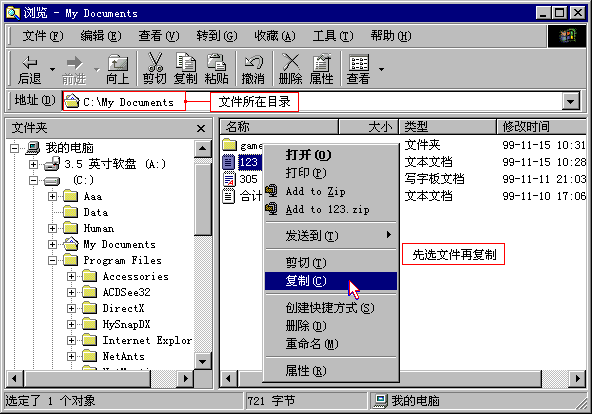Click the 后退 back arrow toolbar icon

click(x=30, y=63)
